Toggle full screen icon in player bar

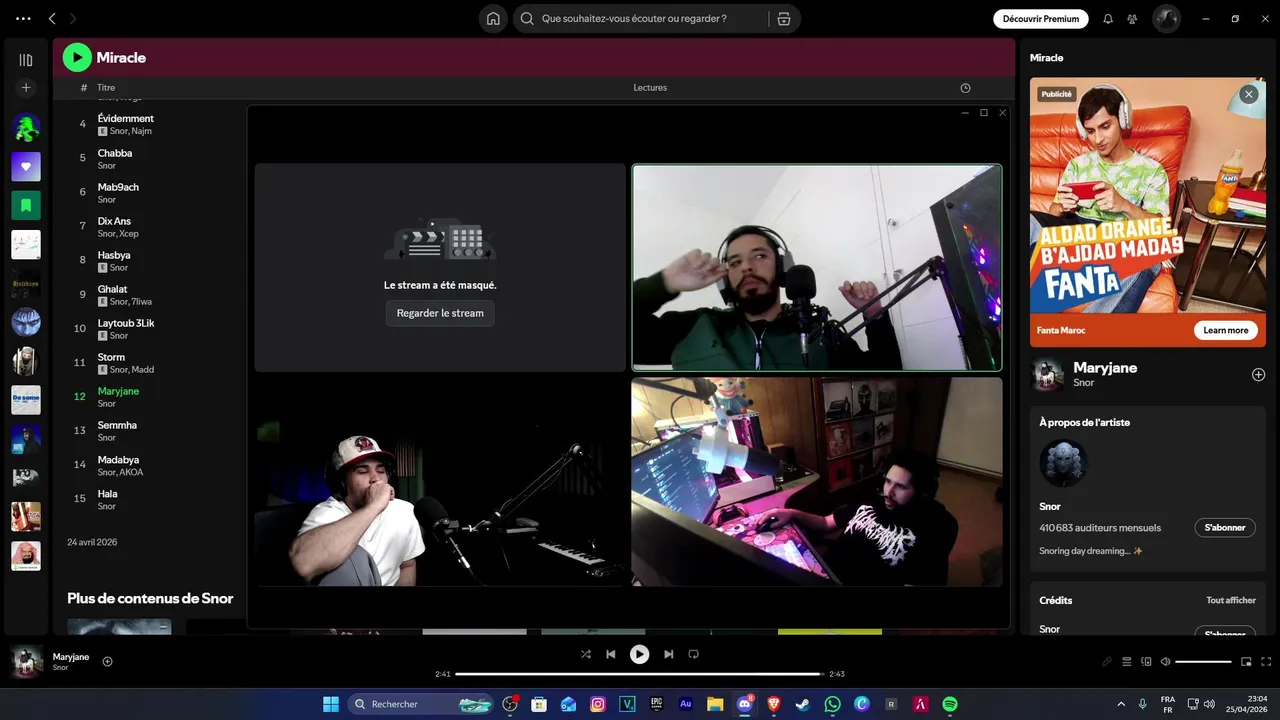[x=1266, y=661]
